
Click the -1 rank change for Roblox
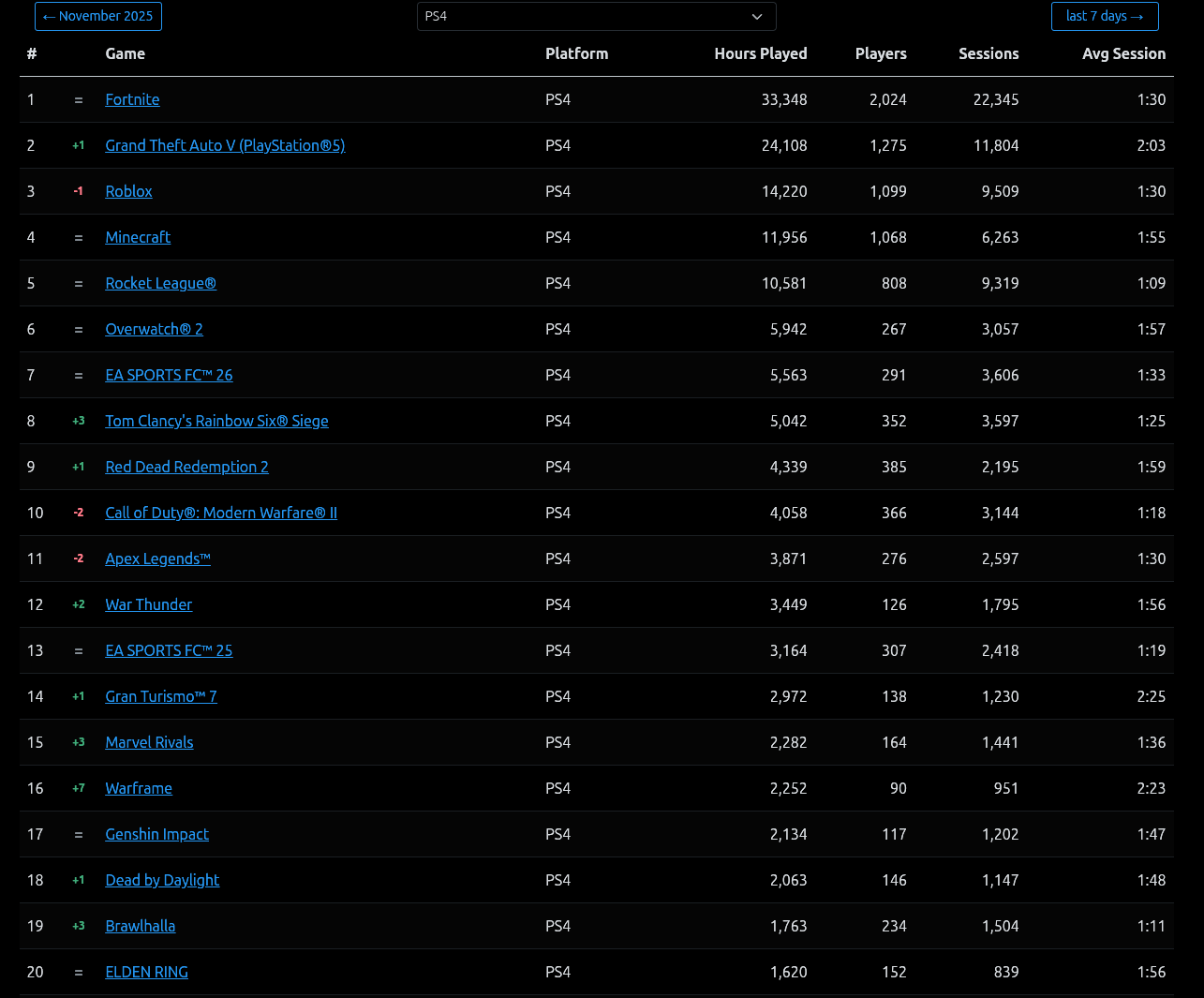coord(79,191)
